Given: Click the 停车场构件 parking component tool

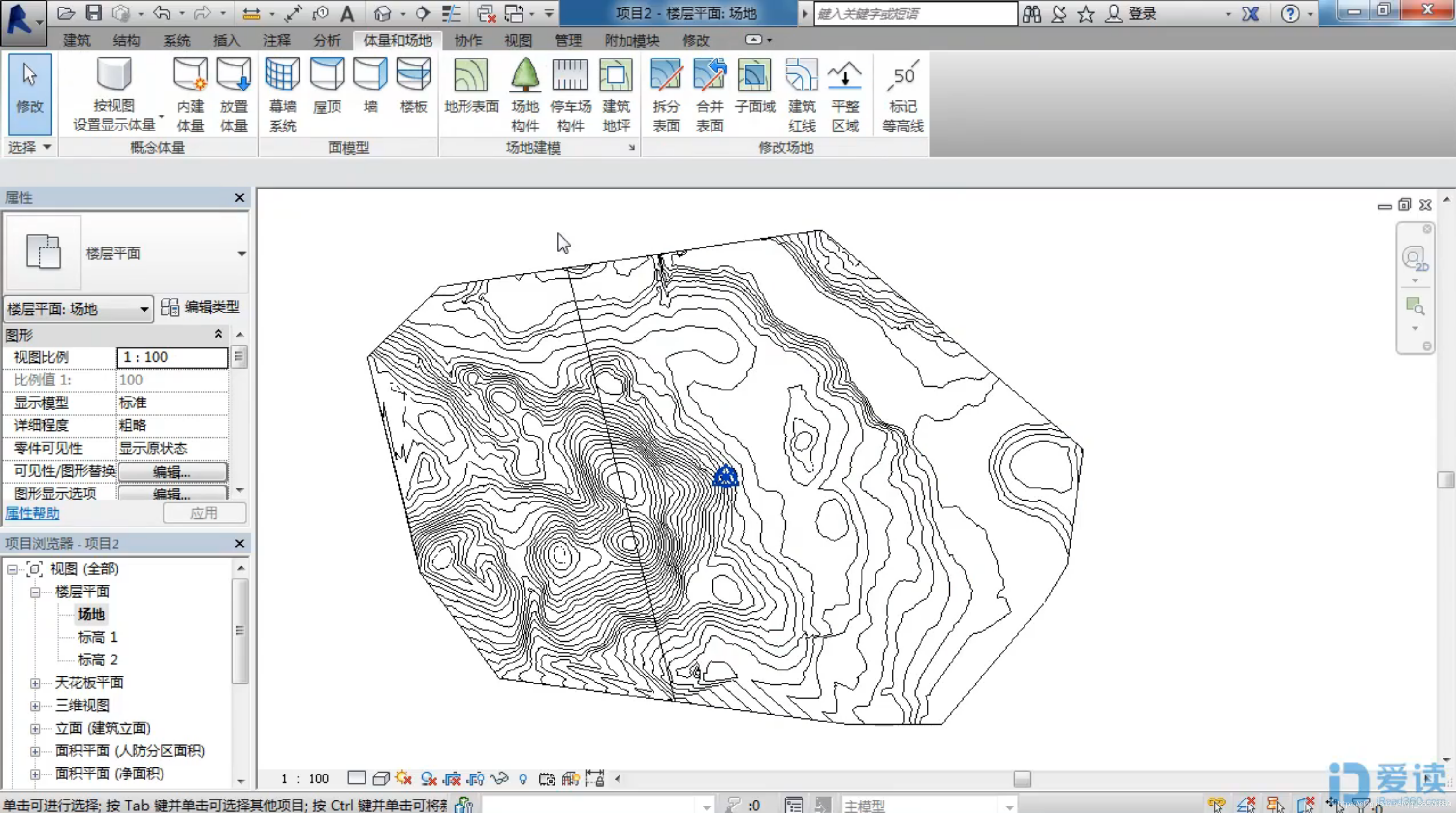Looking at the screenshot, I should 570,94.
